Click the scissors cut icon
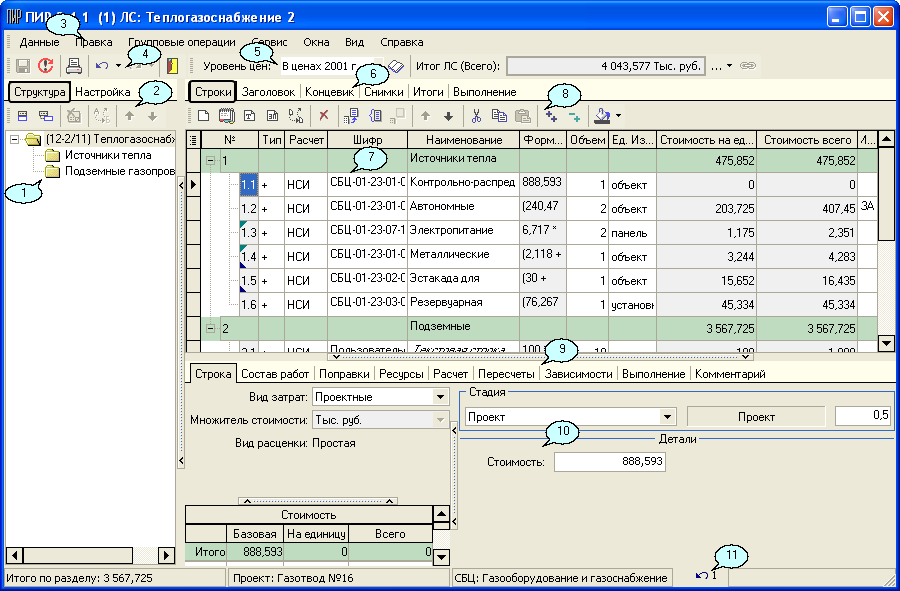 [476, 116]
